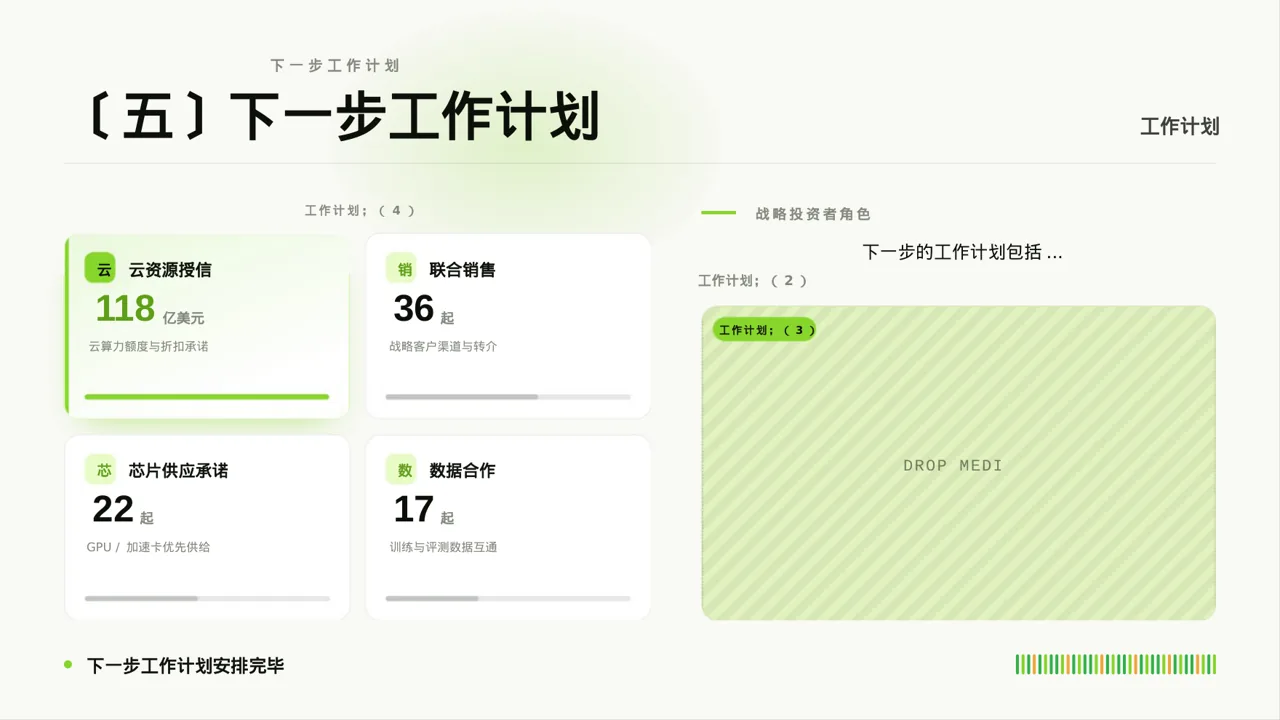Image resolution: width=1280 pixels, height=720 pixels.
Task: Click the 118 value in 云资源授信
Action: (125, 309)
